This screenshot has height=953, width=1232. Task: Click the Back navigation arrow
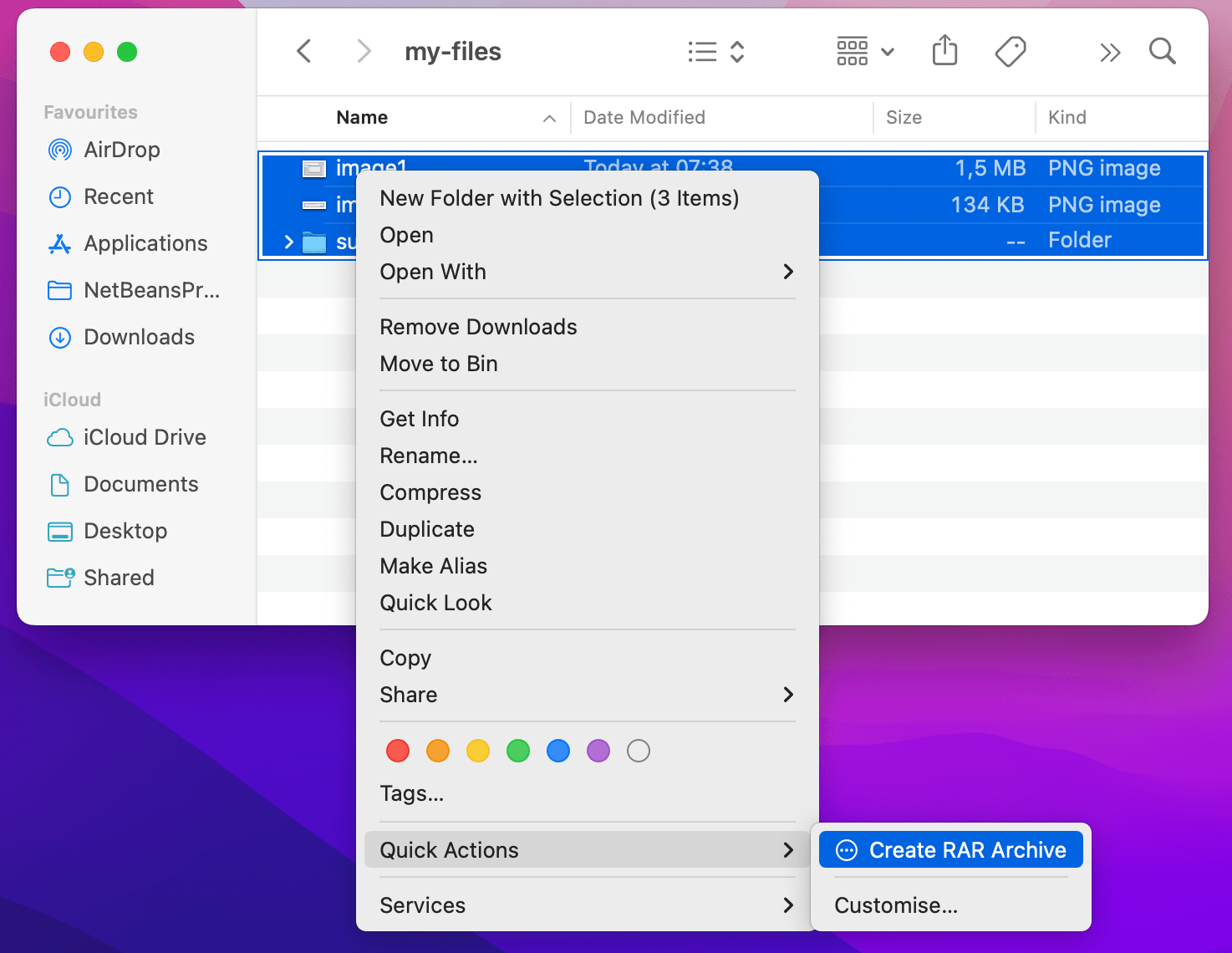point(303,51)
